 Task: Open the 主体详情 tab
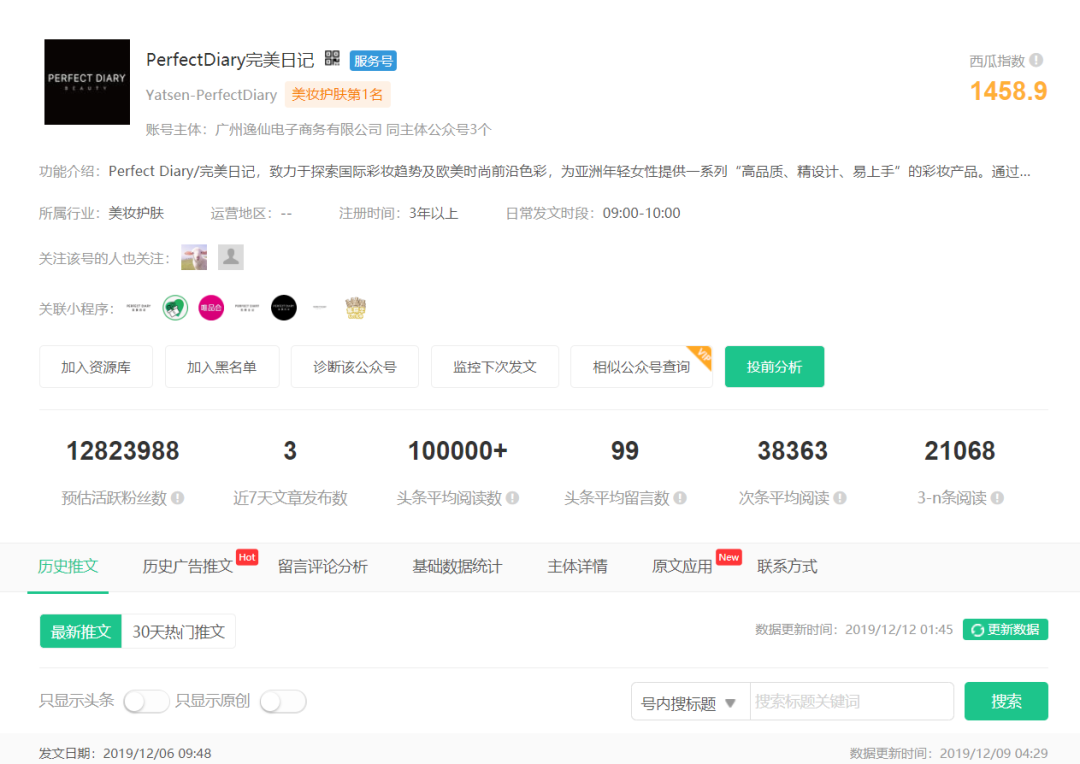click(x=577, y=566)
